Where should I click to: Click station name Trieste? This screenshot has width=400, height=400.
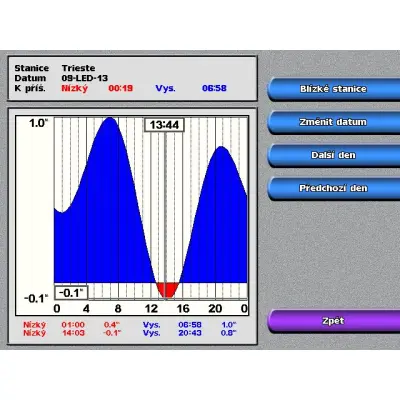78,68
